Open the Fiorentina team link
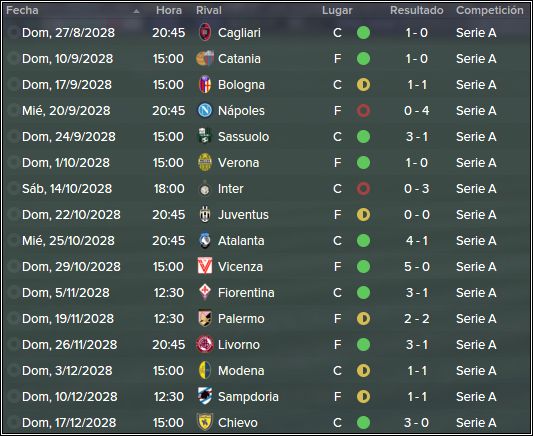Screen dimensions: 533x436 coord(246,293)
